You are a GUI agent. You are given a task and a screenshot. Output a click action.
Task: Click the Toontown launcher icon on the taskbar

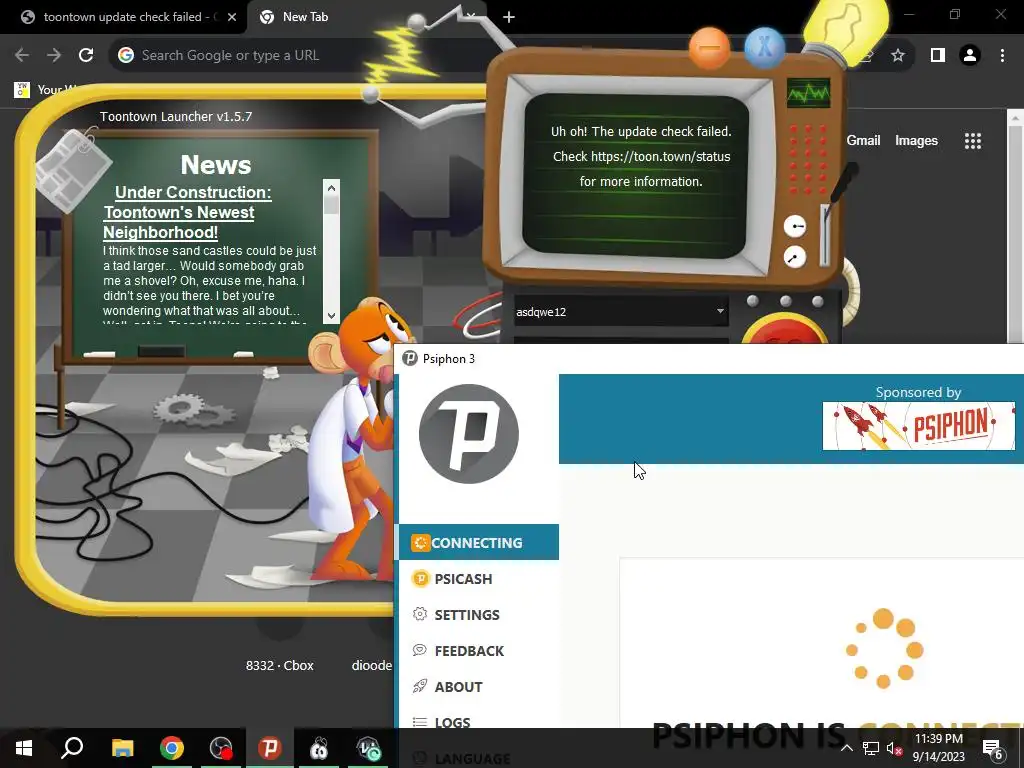[319, 748]
